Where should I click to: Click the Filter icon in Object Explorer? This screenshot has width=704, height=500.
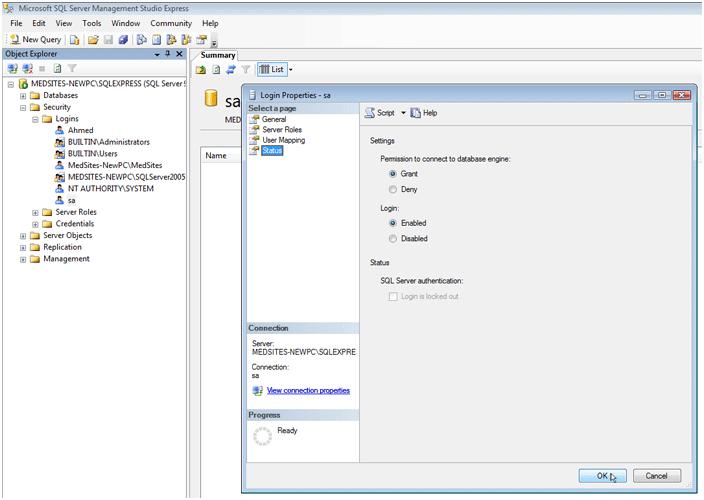coord(72,69)
